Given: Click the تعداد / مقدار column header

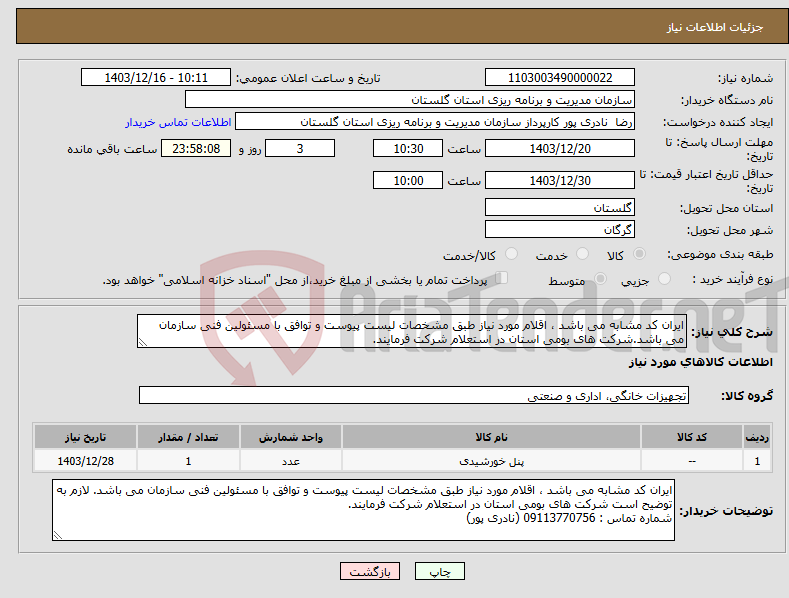Looking at the screenshot, I should [x=188, y=437].
